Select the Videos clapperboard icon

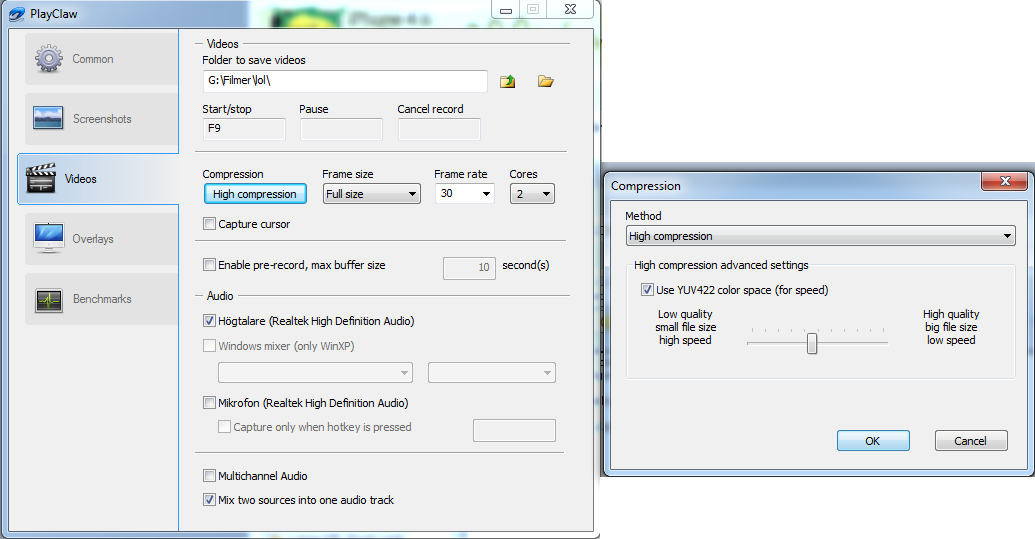pos(40,178)
